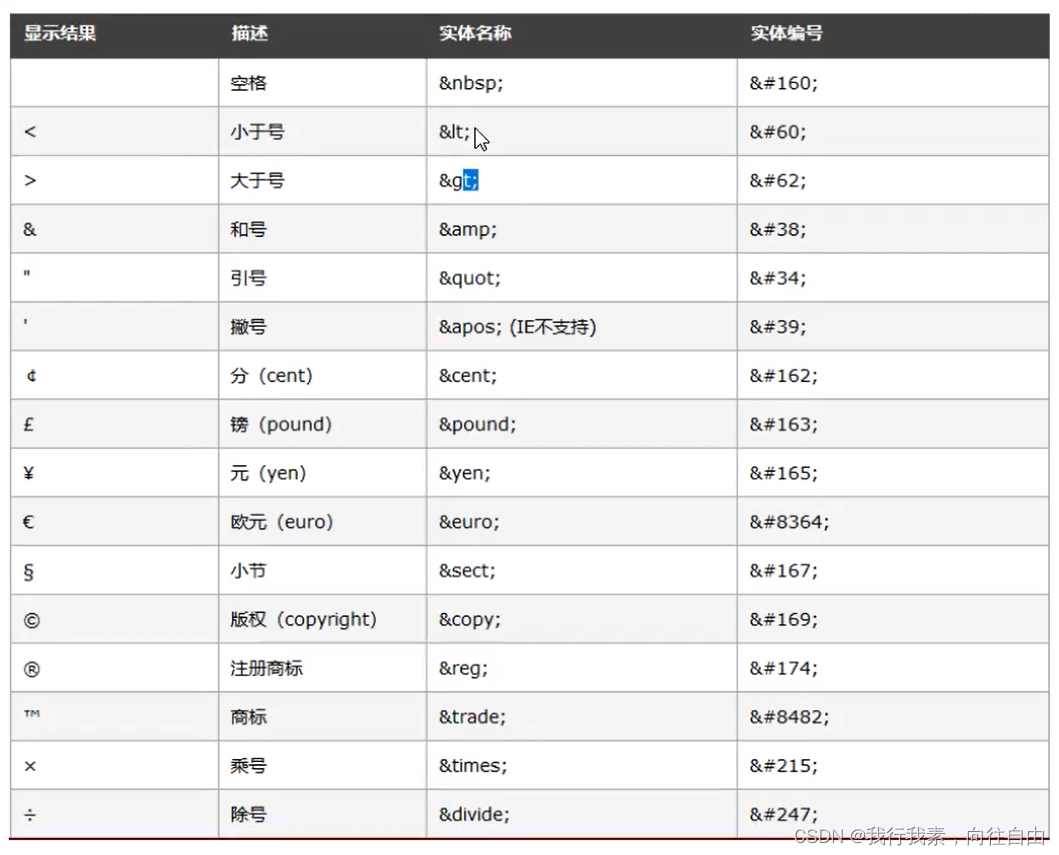Click the &pound; entity name
1059x855 pixels.
[x=477, y=425]
